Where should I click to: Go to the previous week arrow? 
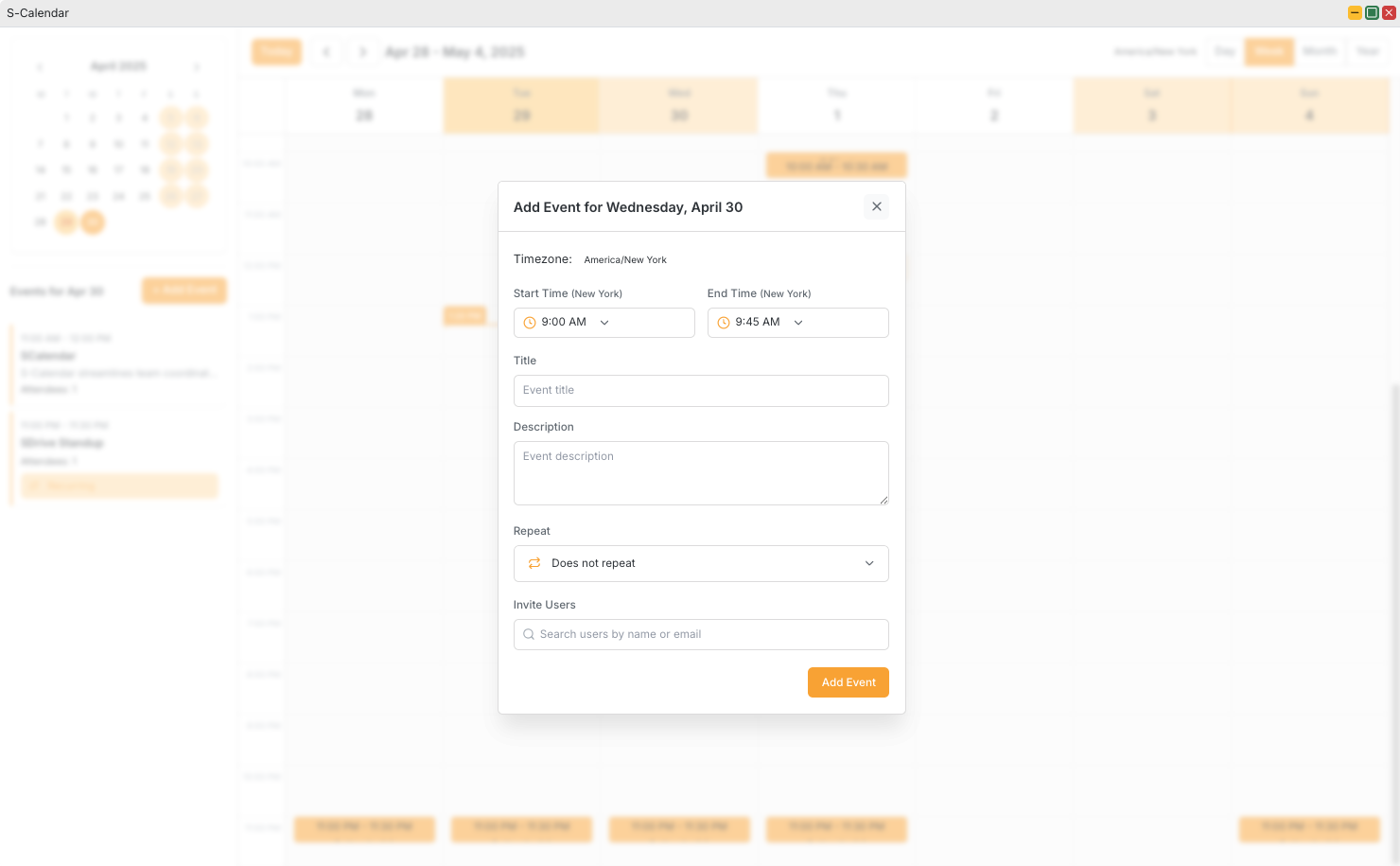[x=326, y=52]
